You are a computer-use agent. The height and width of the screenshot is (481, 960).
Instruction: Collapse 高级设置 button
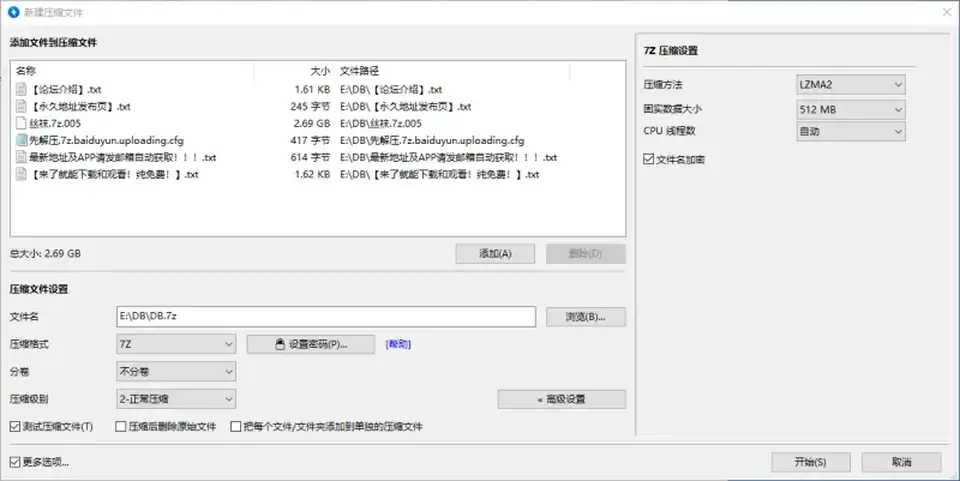coord(561,399)
